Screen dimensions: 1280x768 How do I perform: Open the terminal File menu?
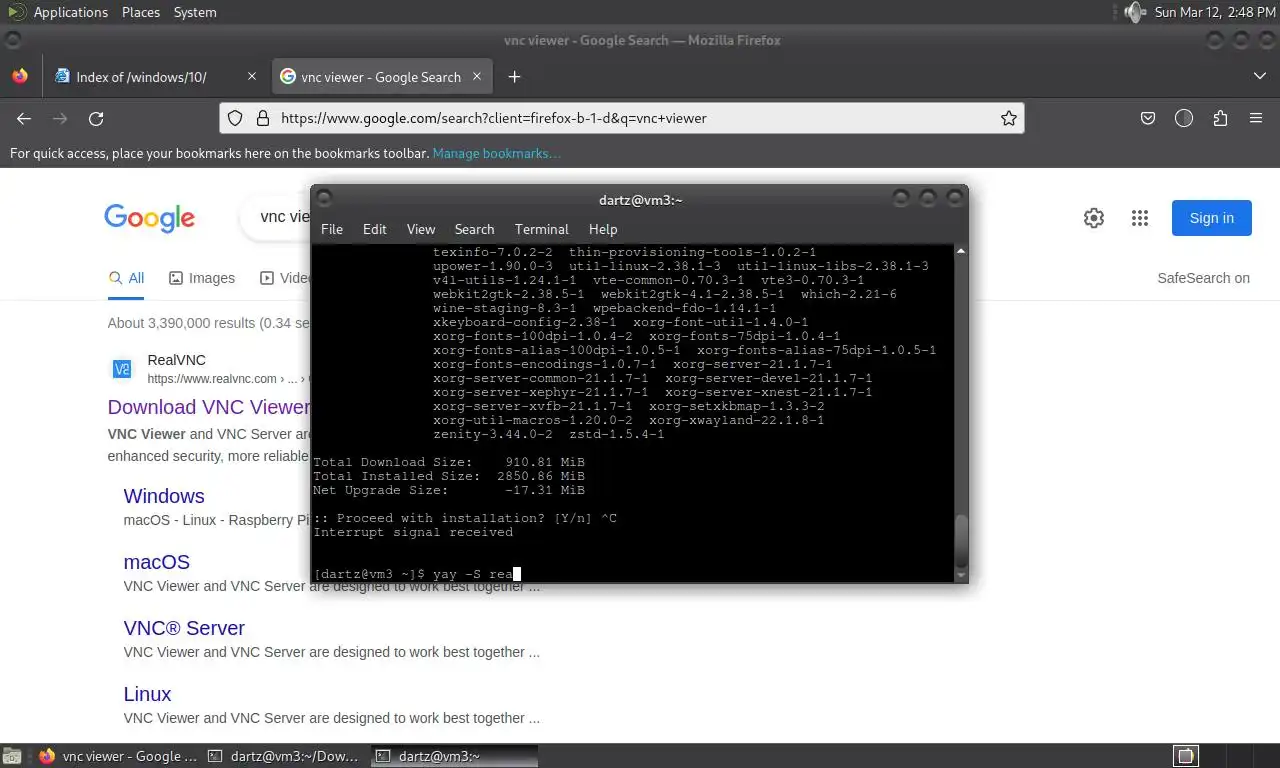pos(332,229)
